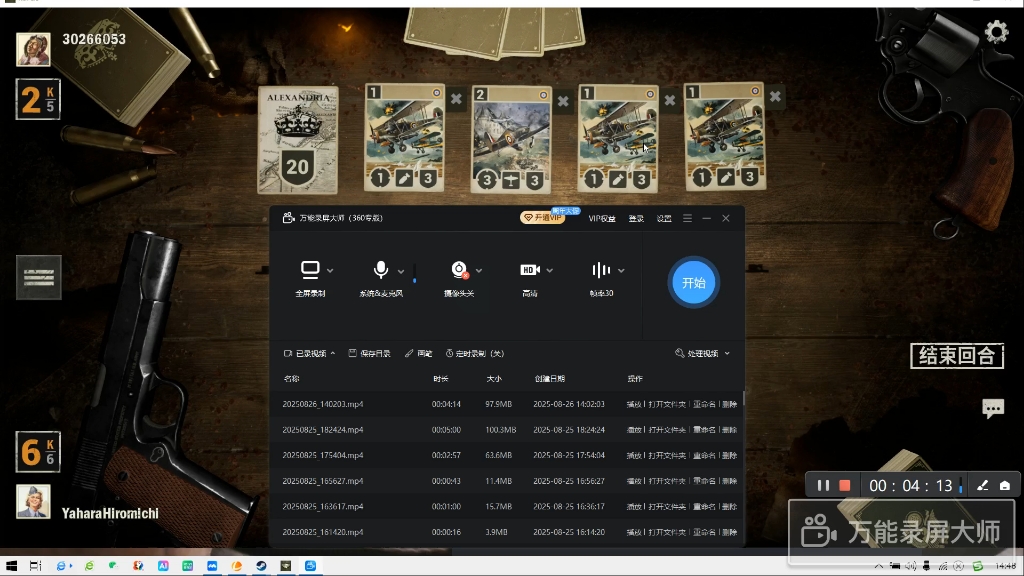Click 播放 for 20250826_140203.mp4
Image resolution: width=1024 pixels, height=576 pixels.
pos(633,404)
